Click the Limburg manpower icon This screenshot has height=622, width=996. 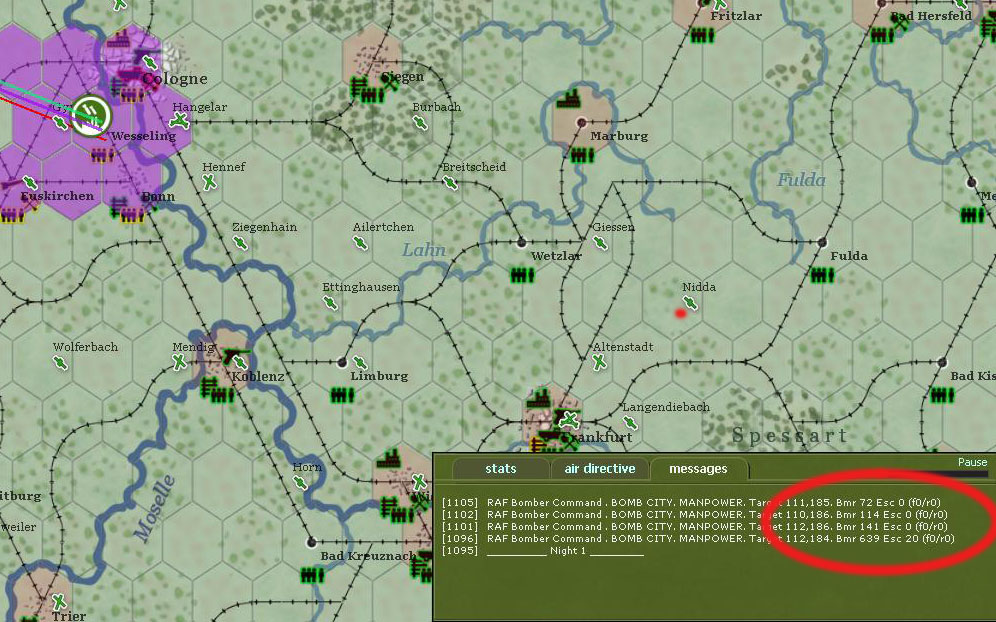point(342,395)
